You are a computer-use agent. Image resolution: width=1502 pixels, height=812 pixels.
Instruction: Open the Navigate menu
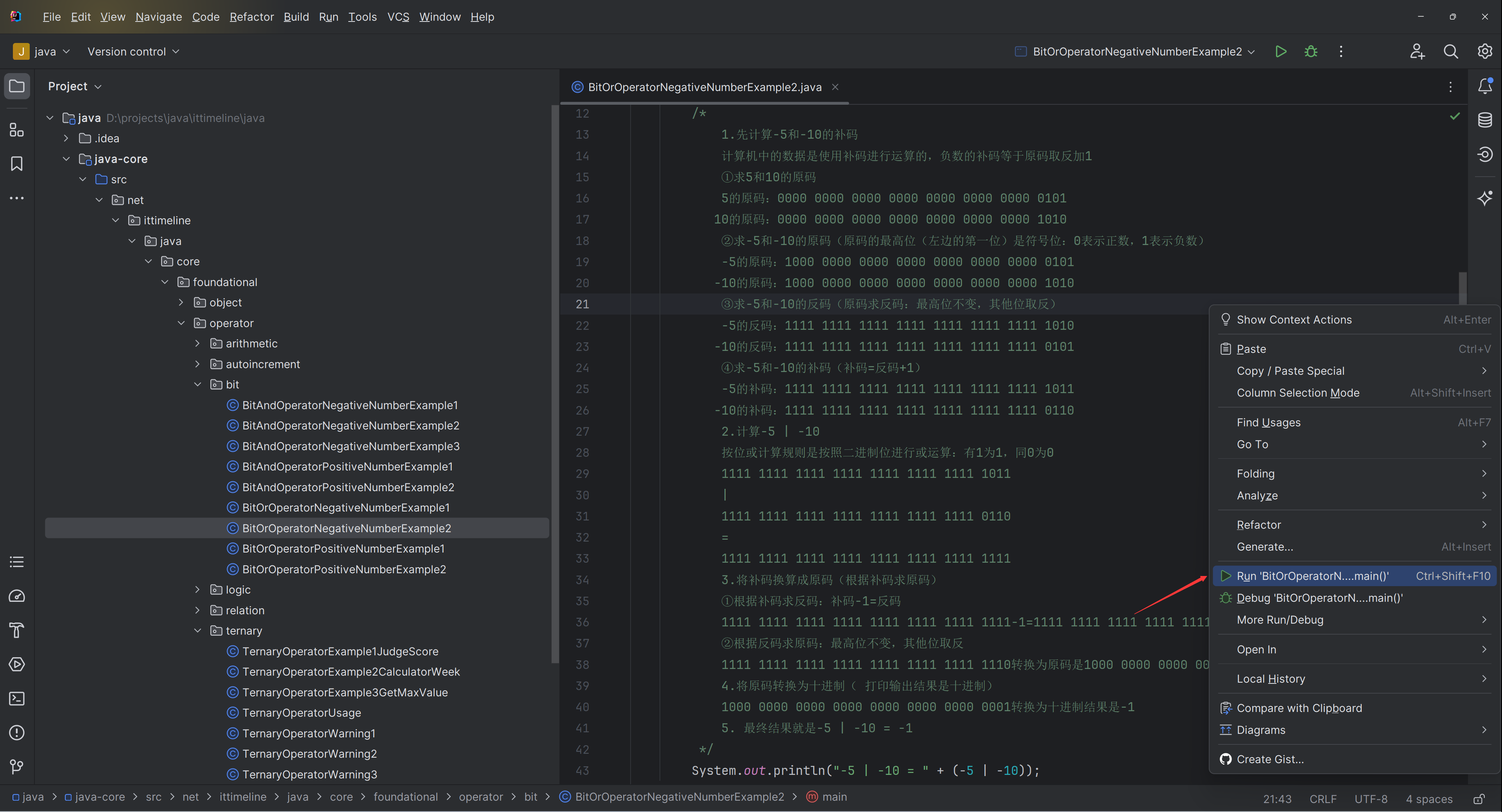point(159,17)
